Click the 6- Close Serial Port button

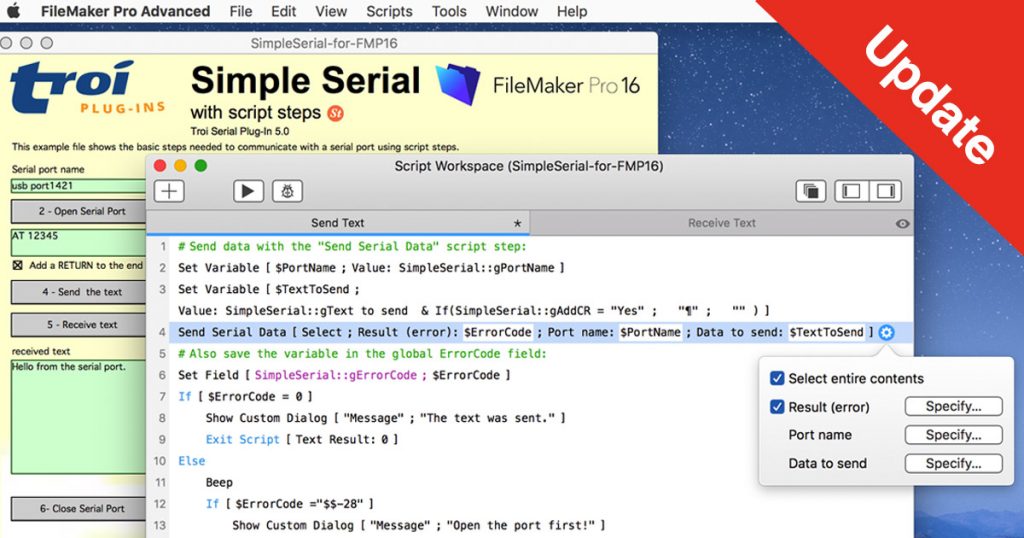click(x=78, y=509)
